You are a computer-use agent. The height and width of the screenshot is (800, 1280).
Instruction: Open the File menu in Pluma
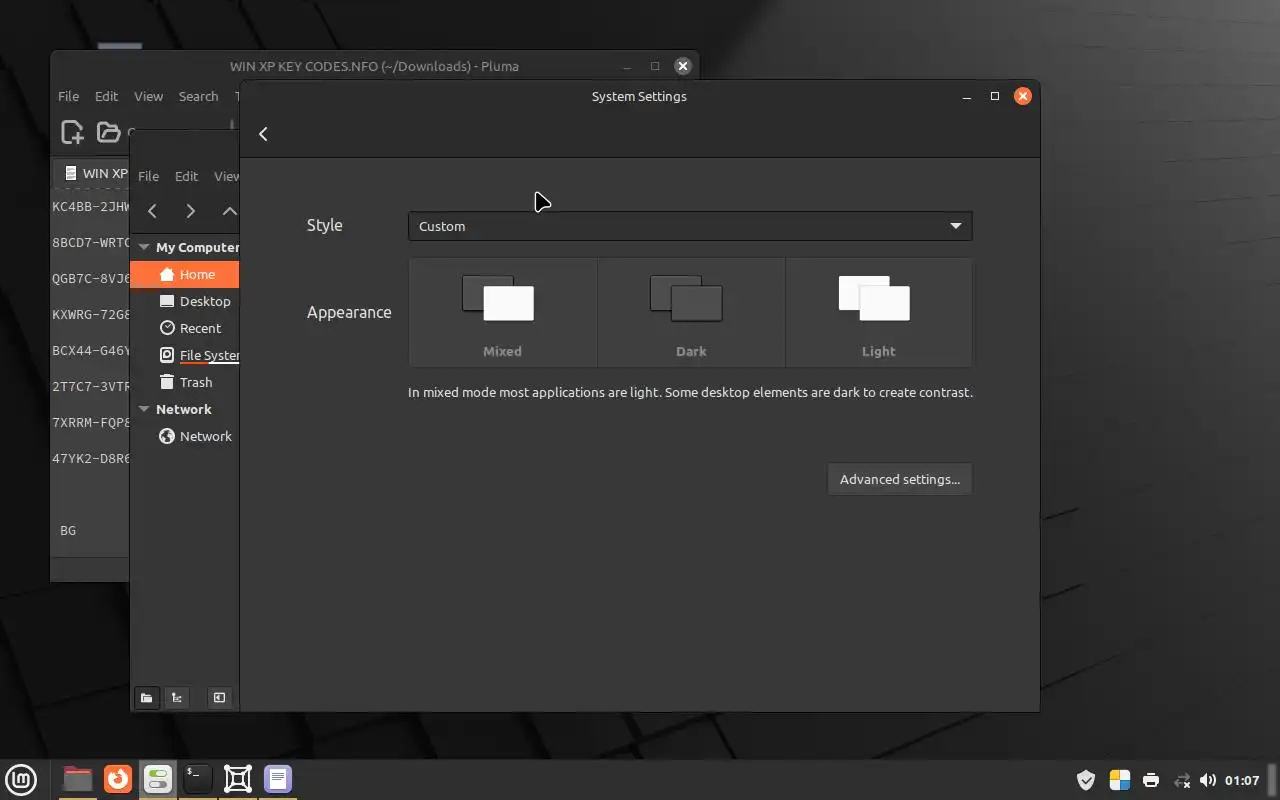(68, 96)
